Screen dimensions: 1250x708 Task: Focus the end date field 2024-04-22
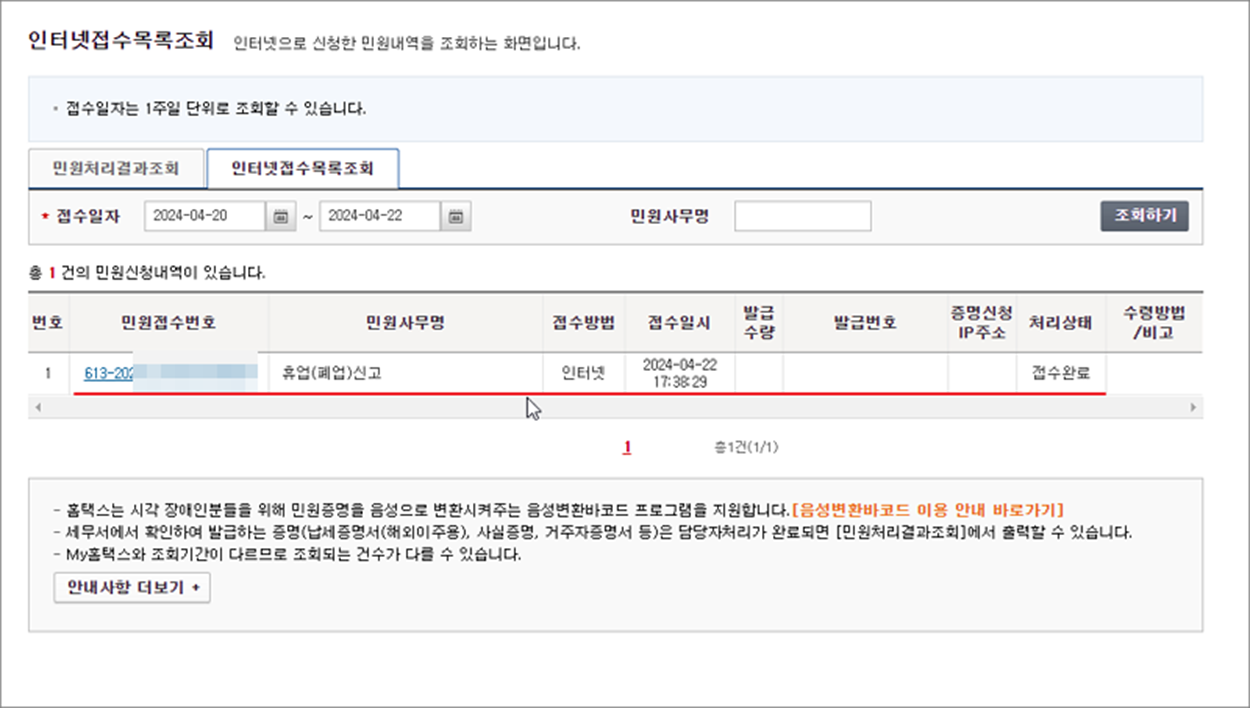380,216
